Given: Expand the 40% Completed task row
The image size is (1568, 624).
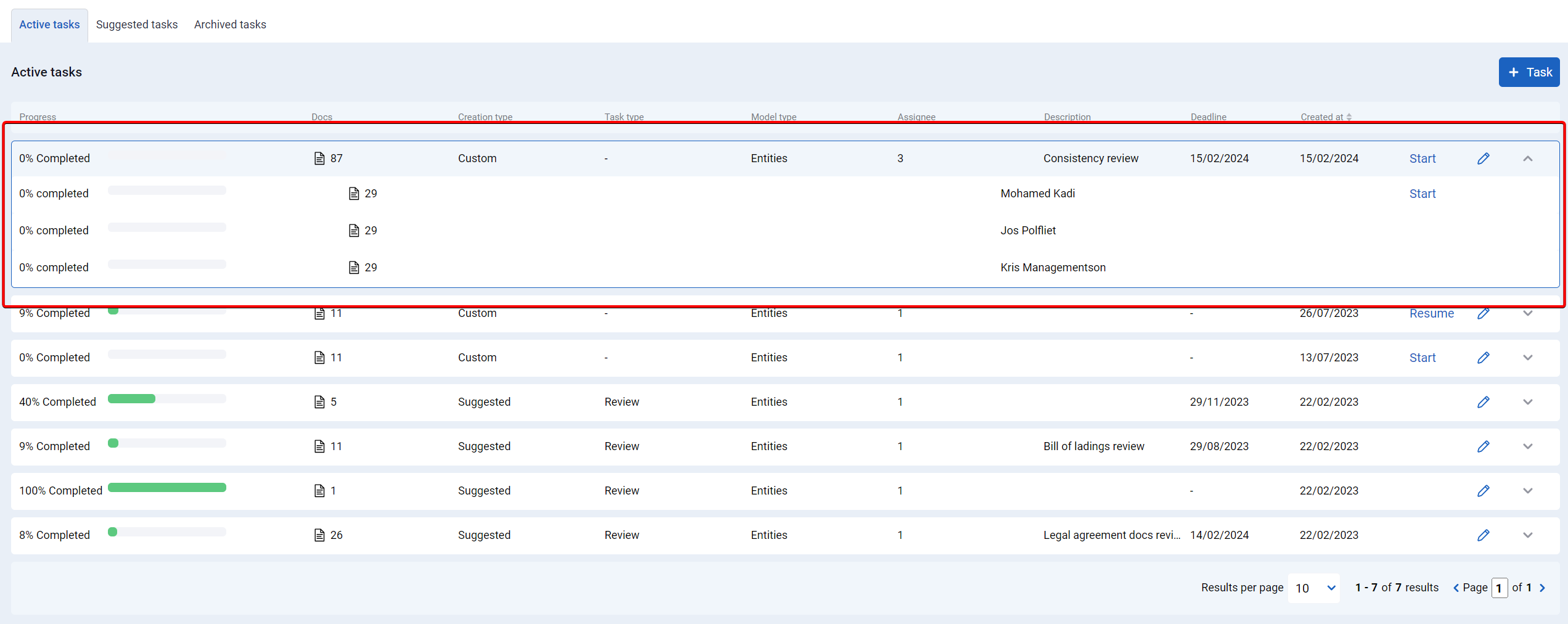Looking at the screenshot, I should pos(1527,402).
